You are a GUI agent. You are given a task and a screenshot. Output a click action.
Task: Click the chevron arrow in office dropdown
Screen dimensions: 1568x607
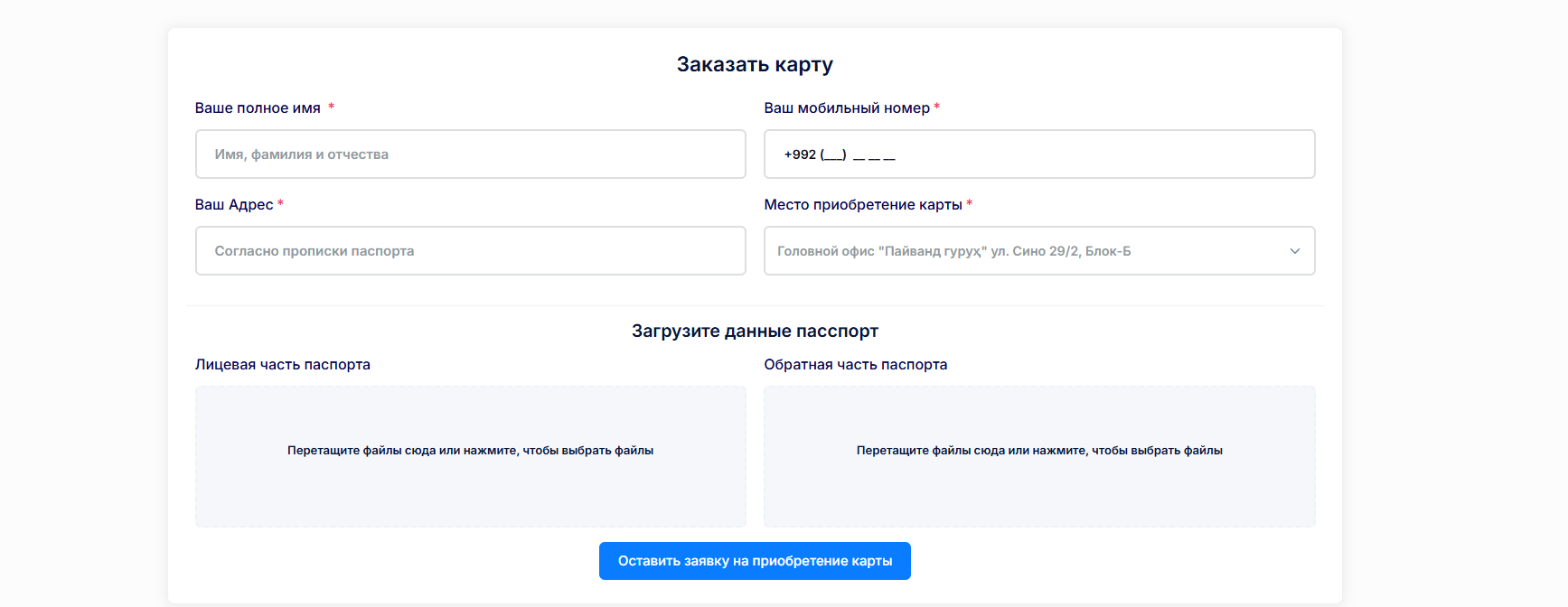pyautogui.click(x=1294, y=251)
